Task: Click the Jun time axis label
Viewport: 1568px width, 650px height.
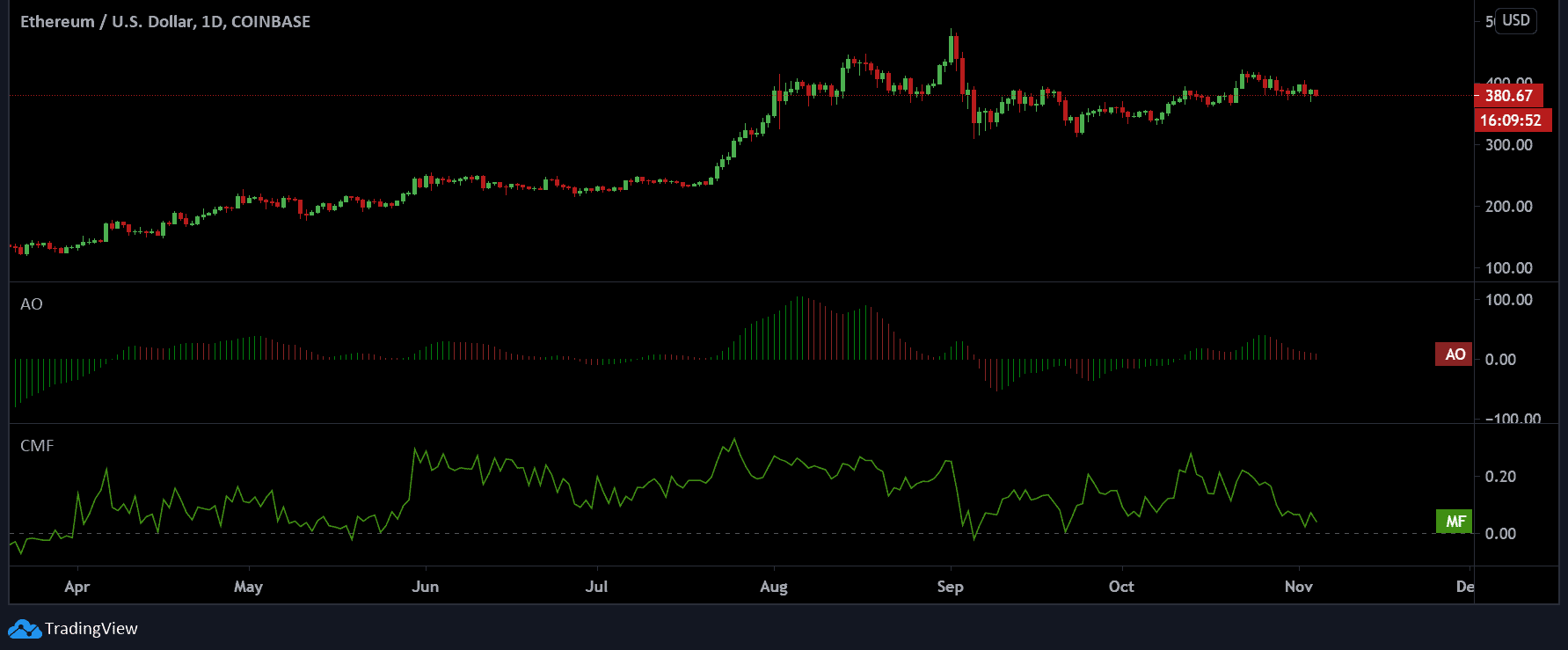Action: tap(426, 587)
